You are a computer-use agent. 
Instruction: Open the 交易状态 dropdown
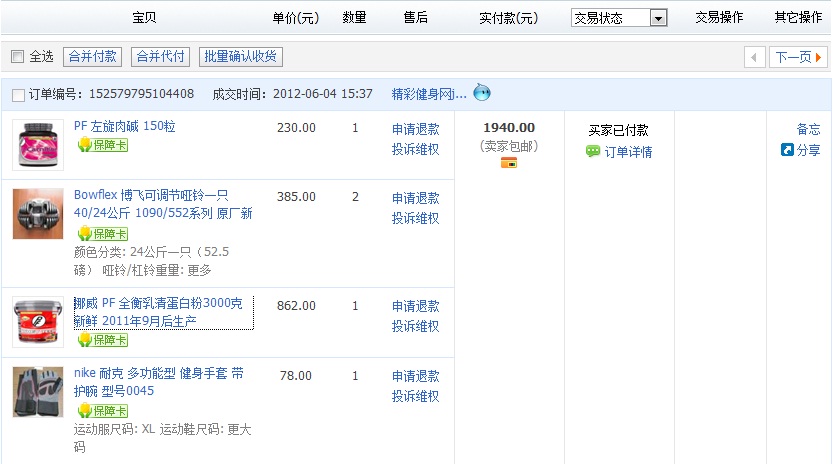(619, 18)
